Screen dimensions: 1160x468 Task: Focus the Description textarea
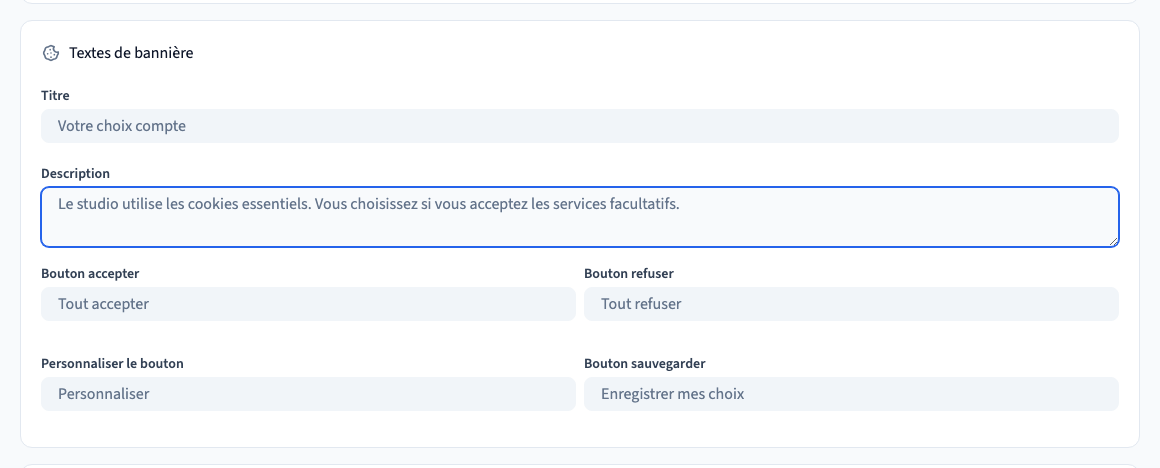(x=580, y=217)
